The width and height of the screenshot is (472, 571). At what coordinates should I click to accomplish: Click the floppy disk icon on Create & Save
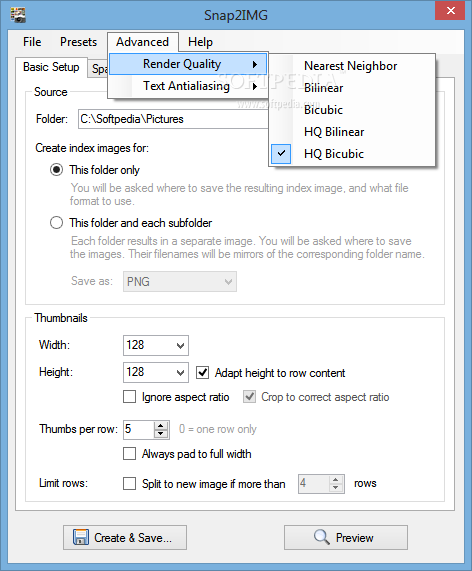pyautogui.click(x=80, y=537)
